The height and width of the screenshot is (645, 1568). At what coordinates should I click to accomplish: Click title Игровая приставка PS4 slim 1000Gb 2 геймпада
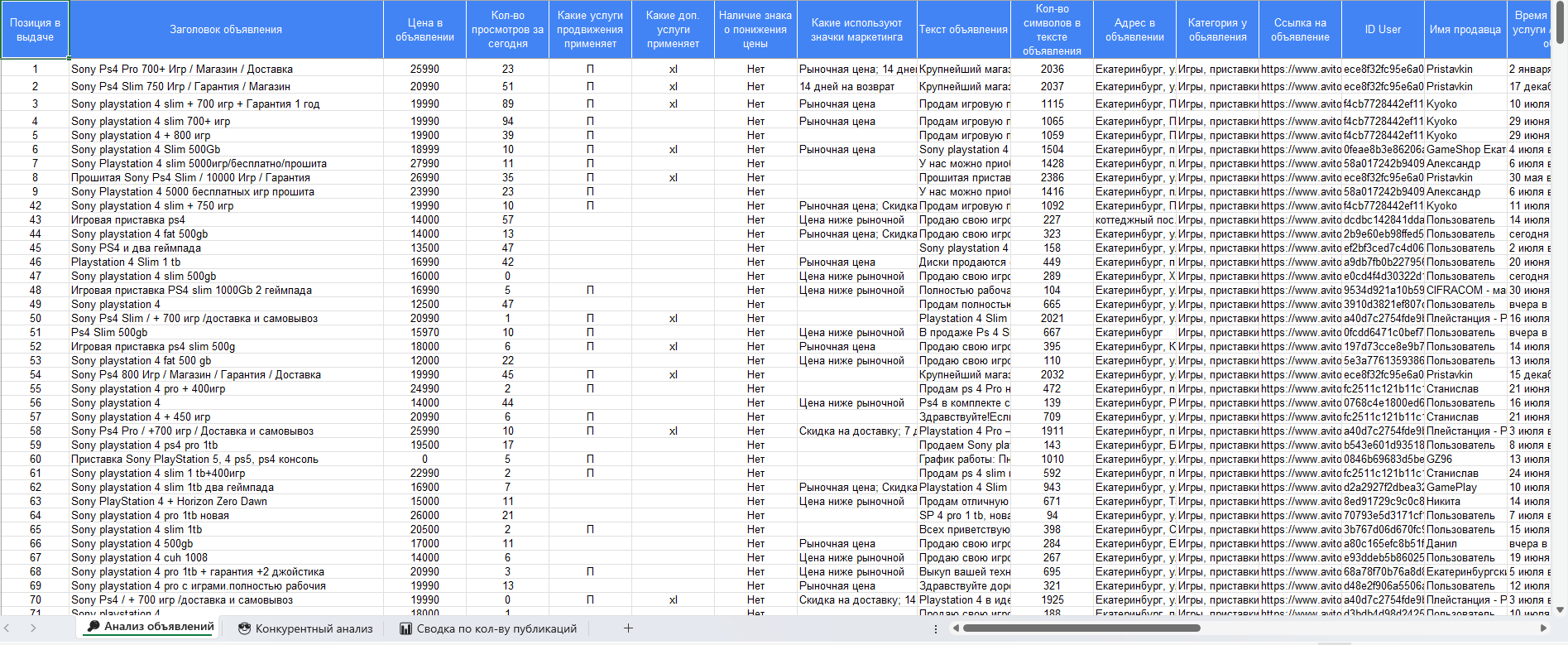(x=191, y=291)
